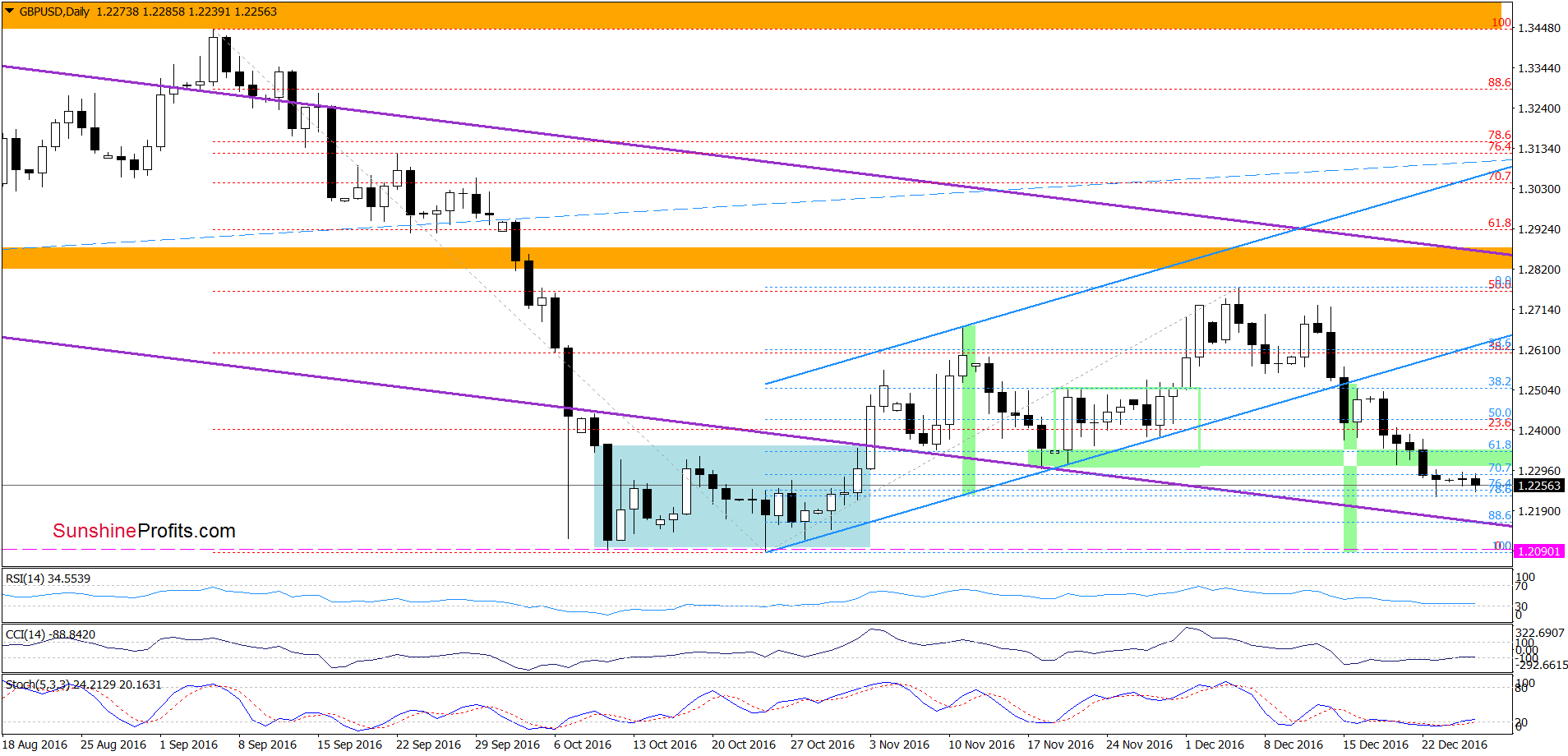Open the chart menu triangle beside GBPUSD,Daily
This screenshot has height=756, width=1568.
coord(9,12)
